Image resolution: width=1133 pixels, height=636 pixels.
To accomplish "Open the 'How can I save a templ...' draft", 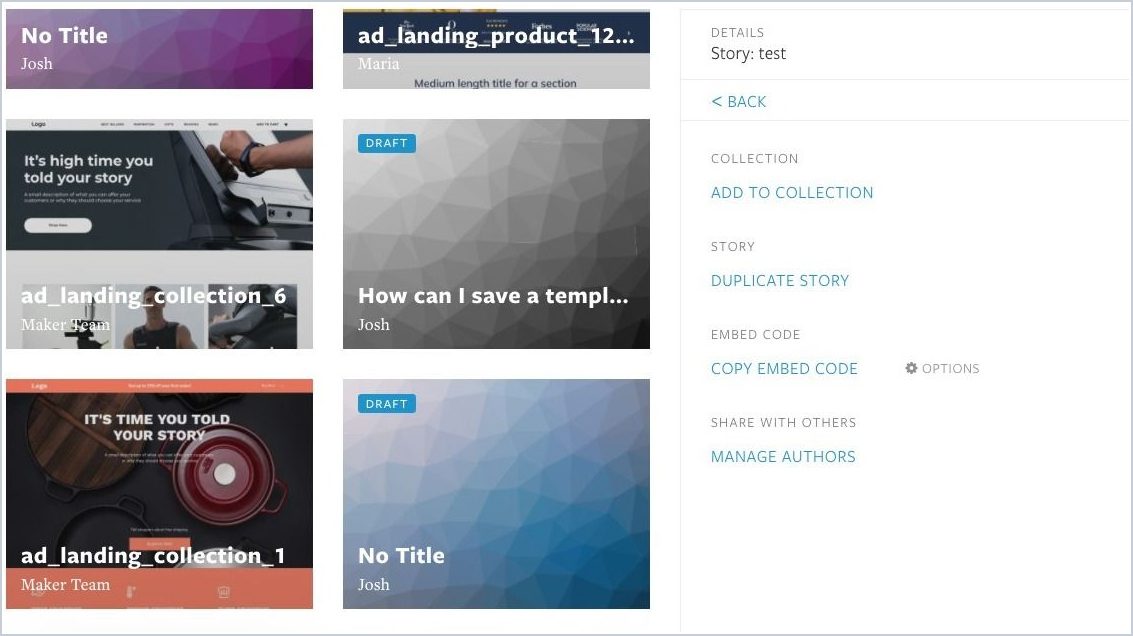I will tap(496, 234).
